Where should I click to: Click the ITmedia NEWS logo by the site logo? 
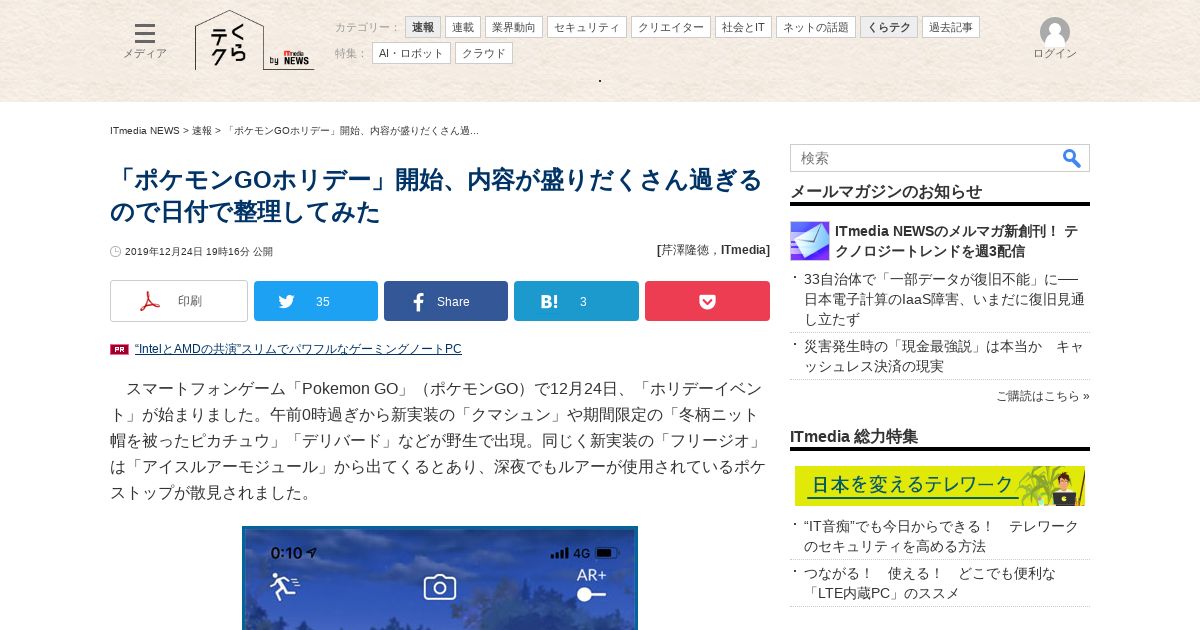[x=296, y=59]
